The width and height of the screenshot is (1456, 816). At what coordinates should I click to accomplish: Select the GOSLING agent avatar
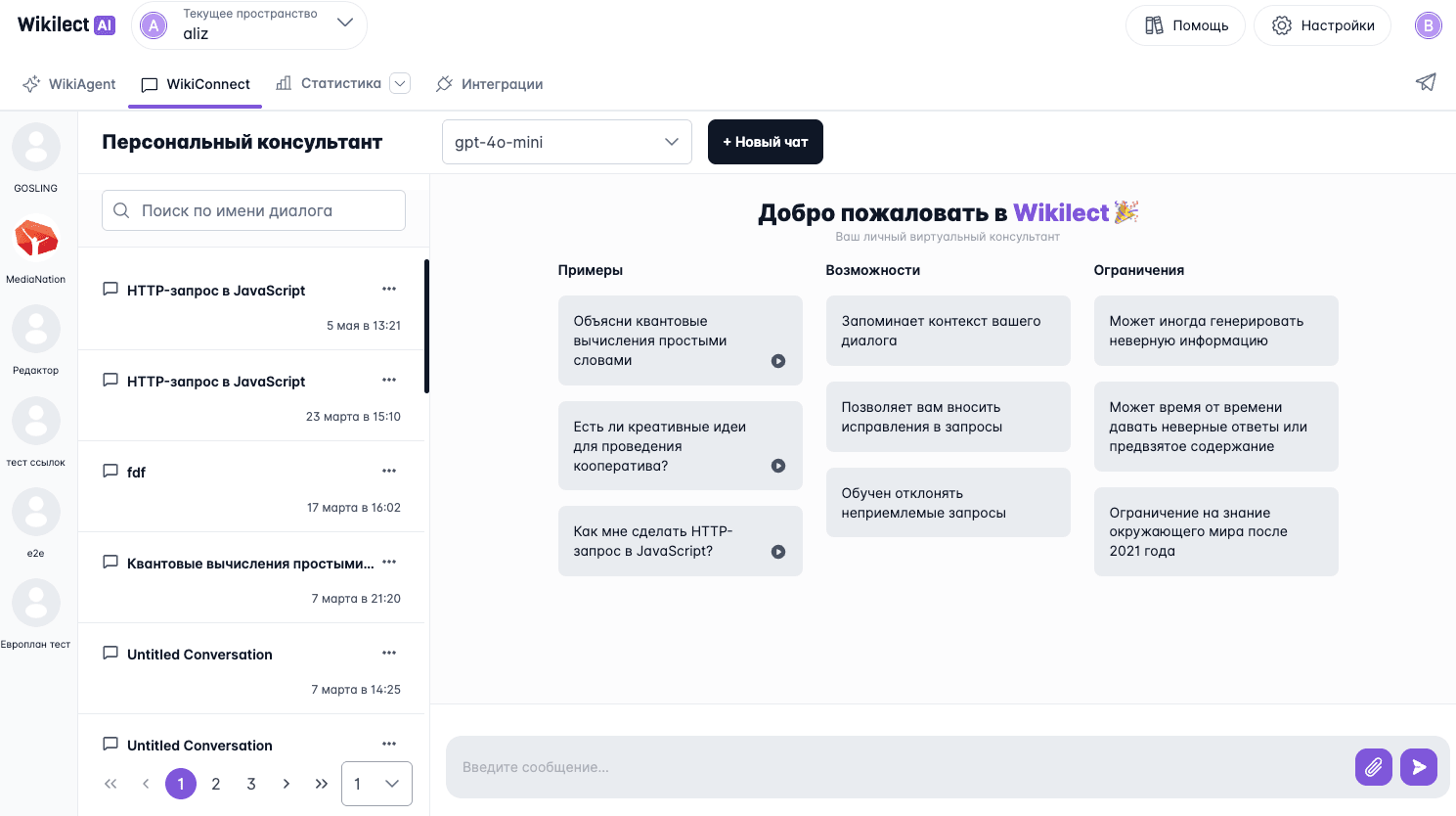tap(36, 148)
